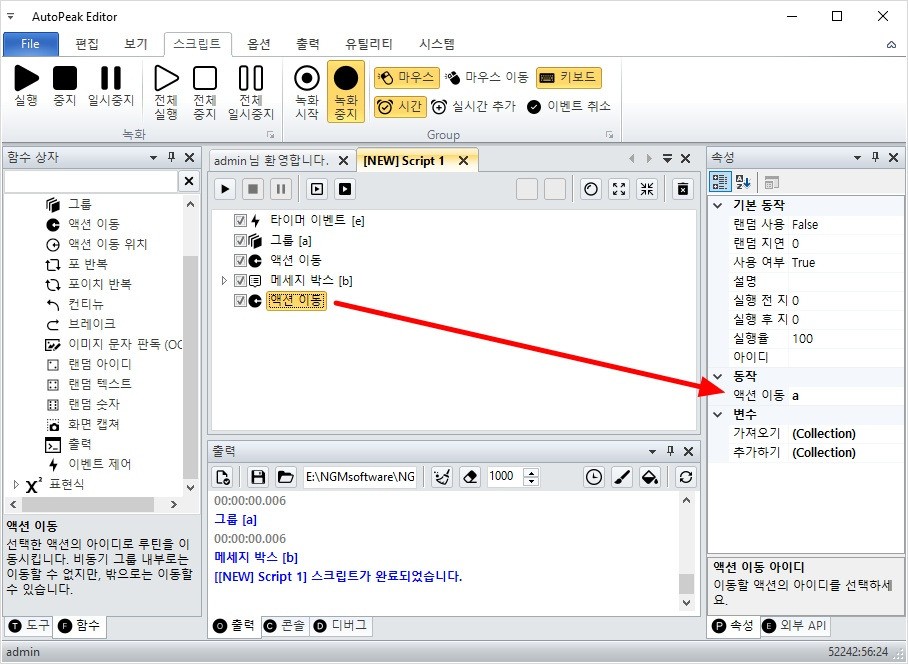The height and width of the screenshot is (664, 908).
Task: Click the alphabetical sort icon in 속성 panel
Action: click(743, 182)
